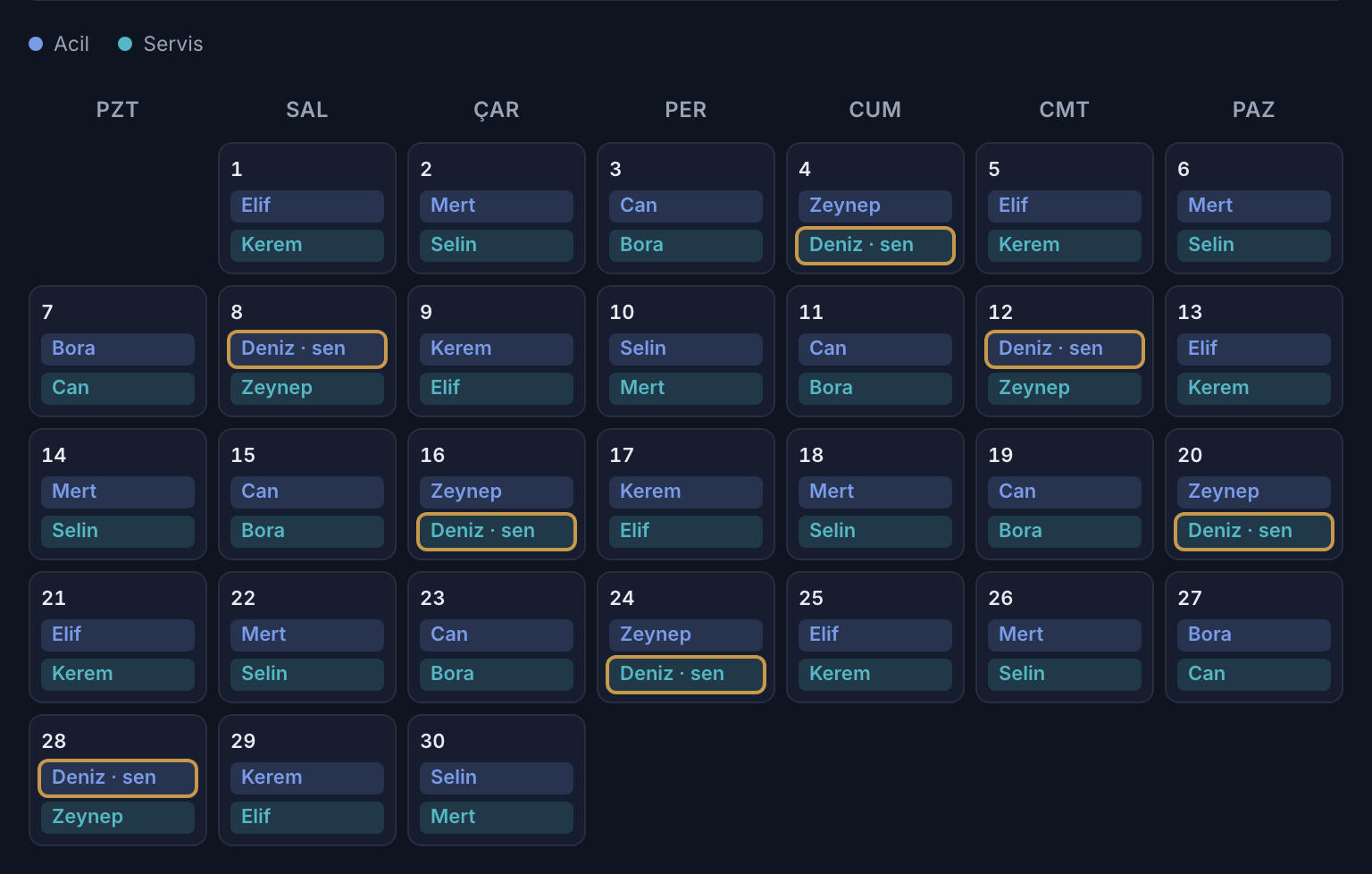Image resolution: width=1372 pixels, height=874 pixels.
Task: Open Bora's Servis shift on day 11
Action: [875, 388]
